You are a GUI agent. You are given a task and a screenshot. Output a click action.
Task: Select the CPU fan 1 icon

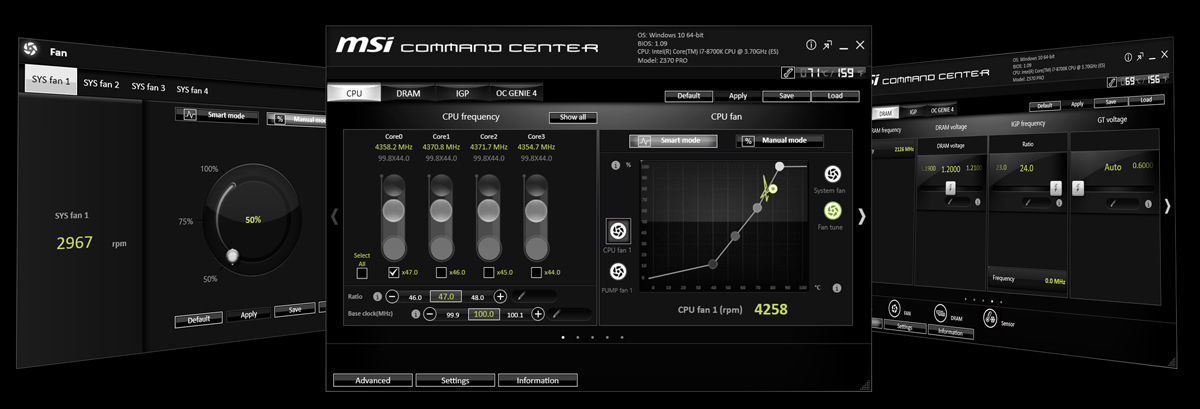[x=618, y=231]
